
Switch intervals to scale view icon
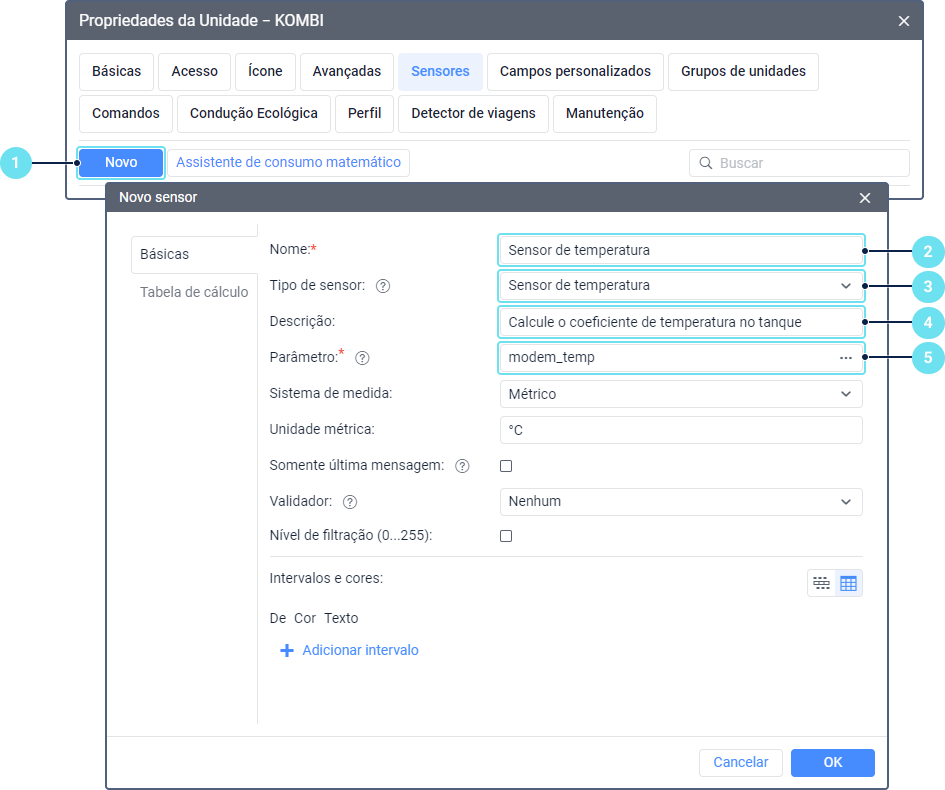pos(822,583)
